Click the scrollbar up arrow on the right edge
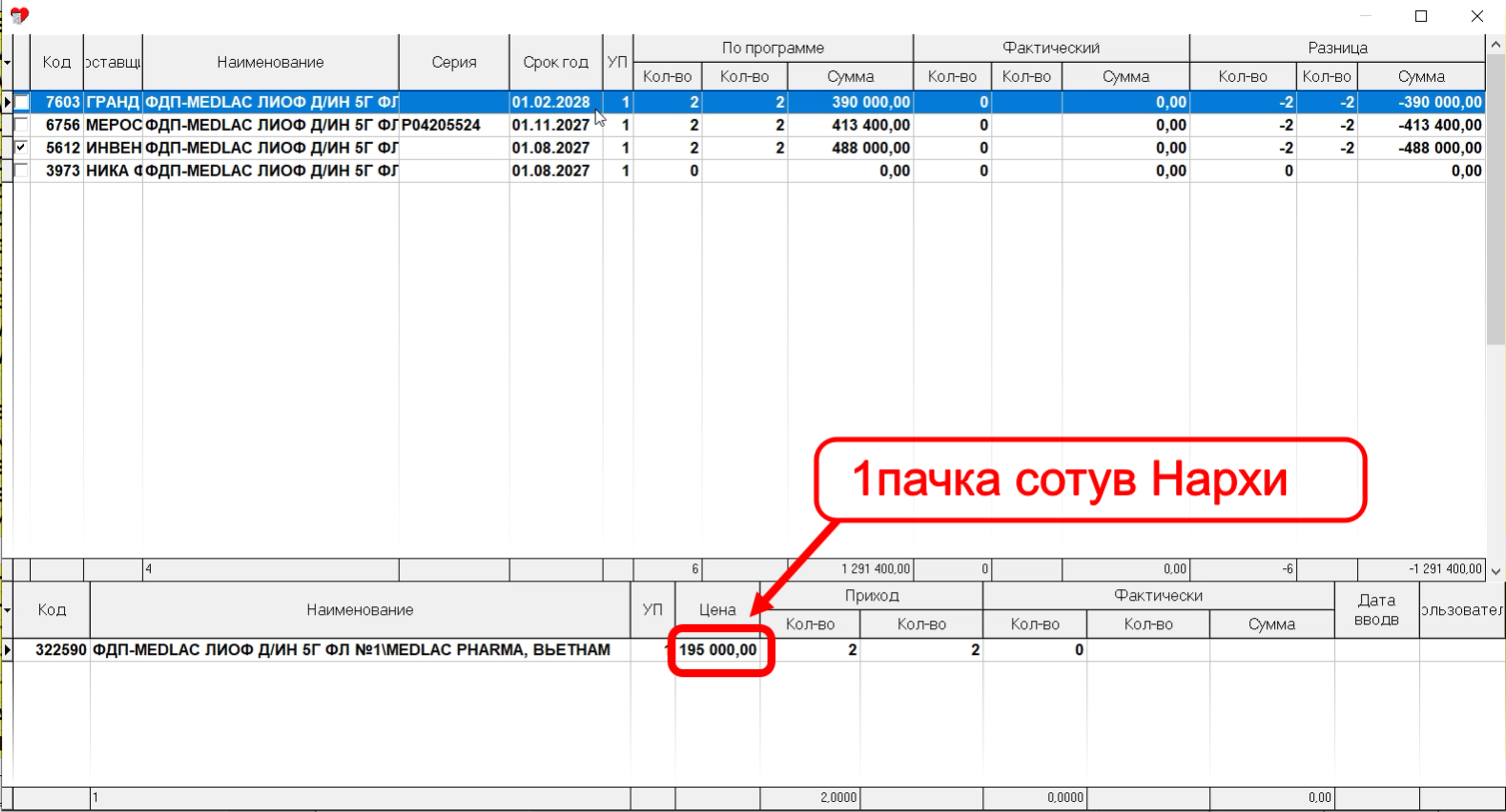The width and height of the screenshot is (1506, 812). [x=1495, y=42]
